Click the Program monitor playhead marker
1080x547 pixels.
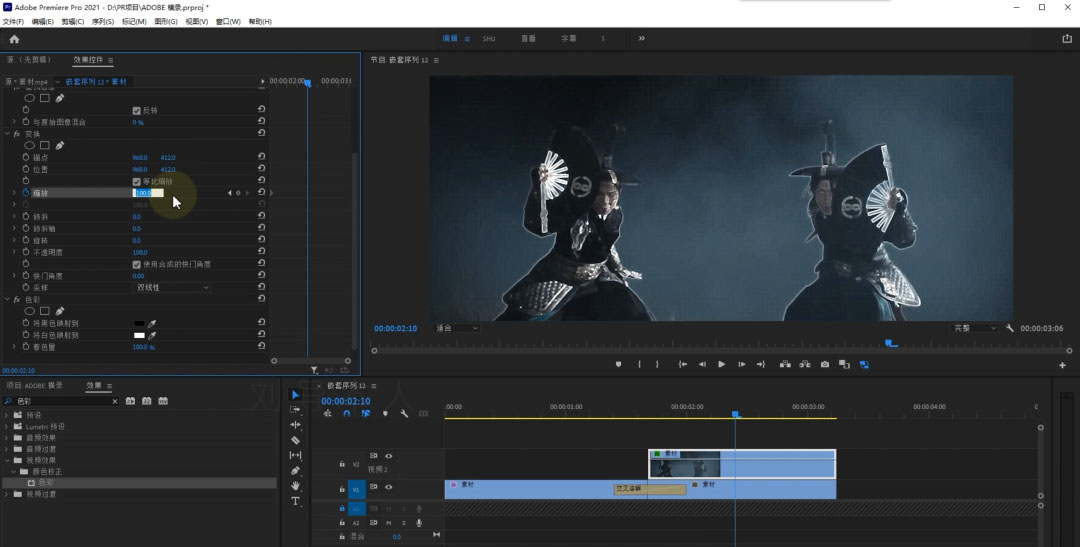pyautogui.click(x=890, y=342)
